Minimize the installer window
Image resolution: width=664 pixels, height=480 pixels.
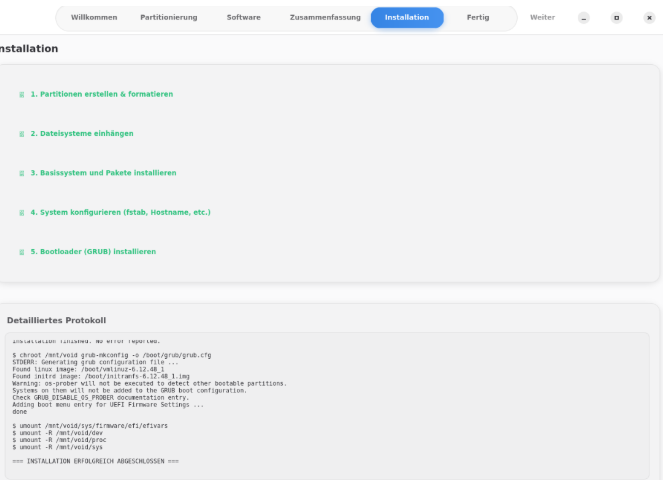[x=584, y=18]
